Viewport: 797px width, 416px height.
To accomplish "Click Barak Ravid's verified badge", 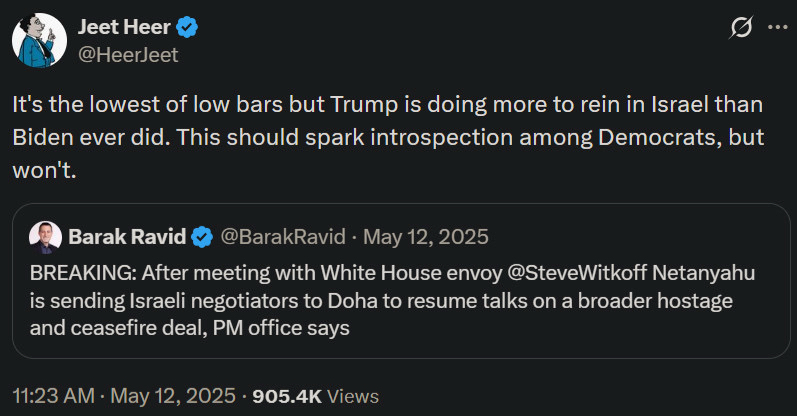I will pos(202,238).
